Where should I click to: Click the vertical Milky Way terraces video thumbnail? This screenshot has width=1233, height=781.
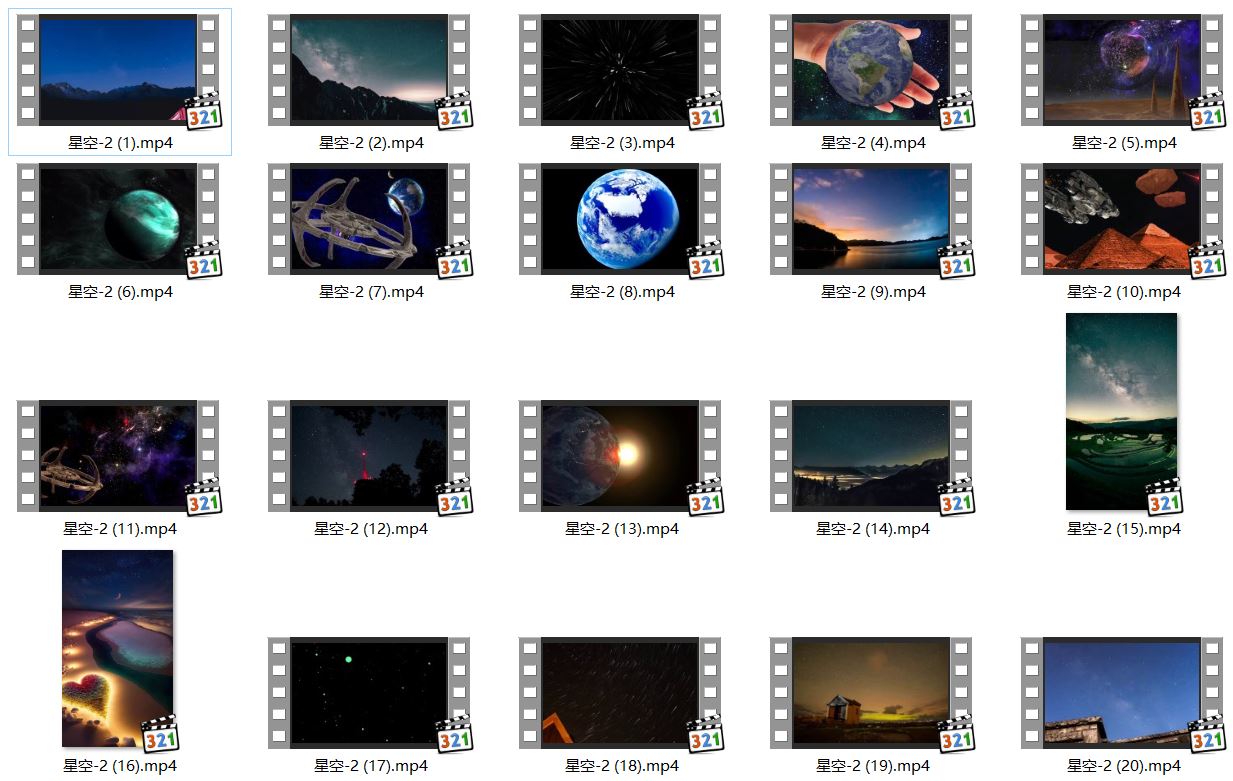tap(1121, 410)
